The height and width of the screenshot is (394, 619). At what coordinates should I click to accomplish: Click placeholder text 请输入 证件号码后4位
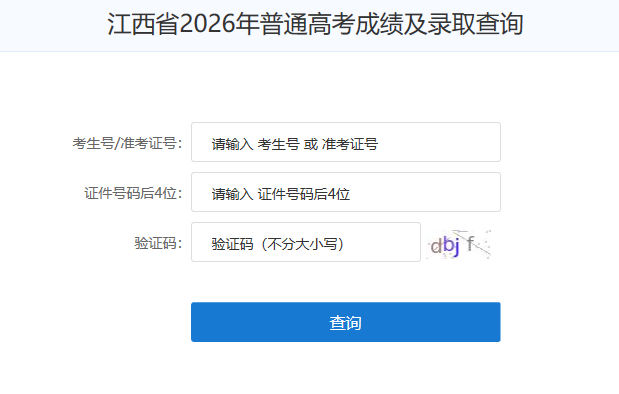pos(281,194)
